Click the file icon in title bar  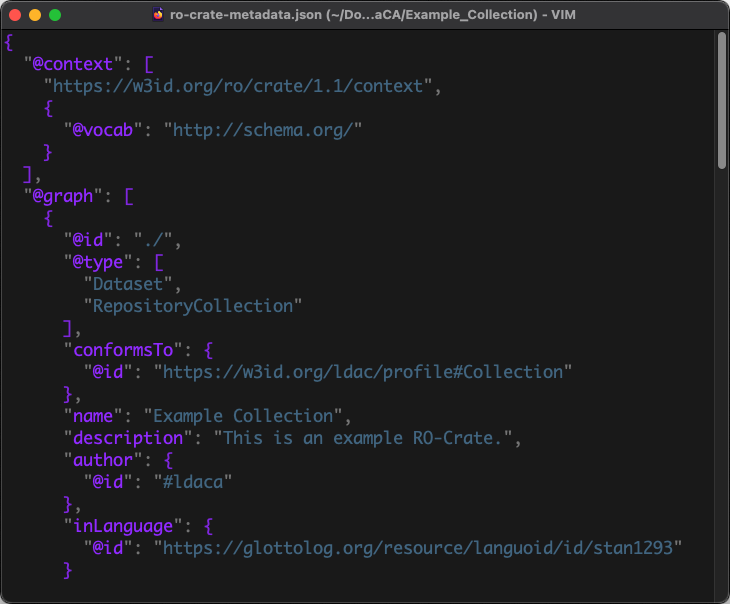point(158,14)
